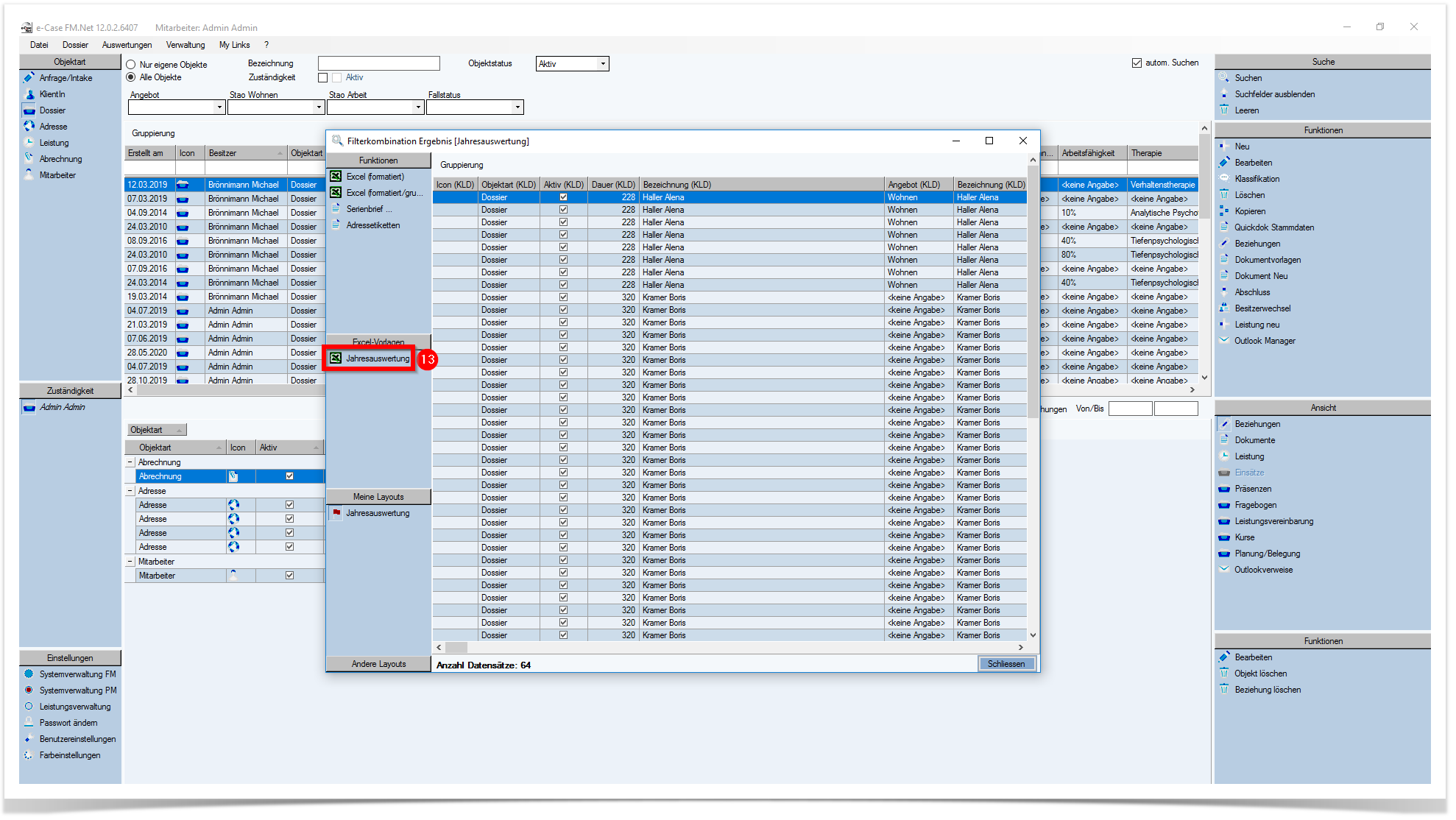The width and height of the screenshot is (1456, 820).
Task: Open the ? help menu
Action: [x=266, y=45]
